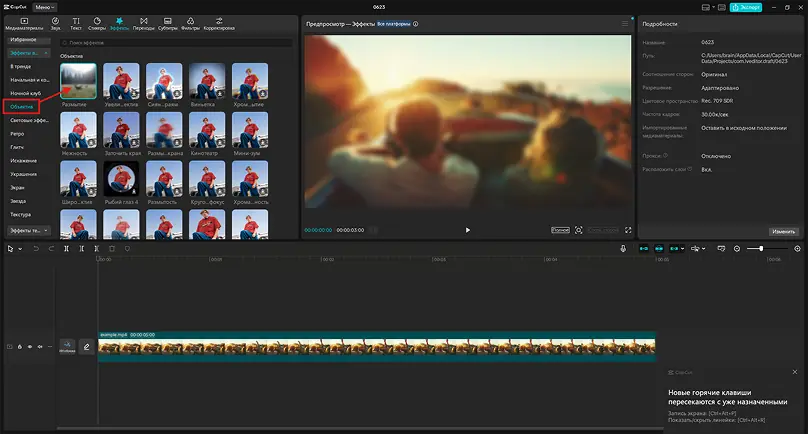808x434 pixels.
Task: Select the Заточить края effect thumbnail
Action: click(121, 130)
